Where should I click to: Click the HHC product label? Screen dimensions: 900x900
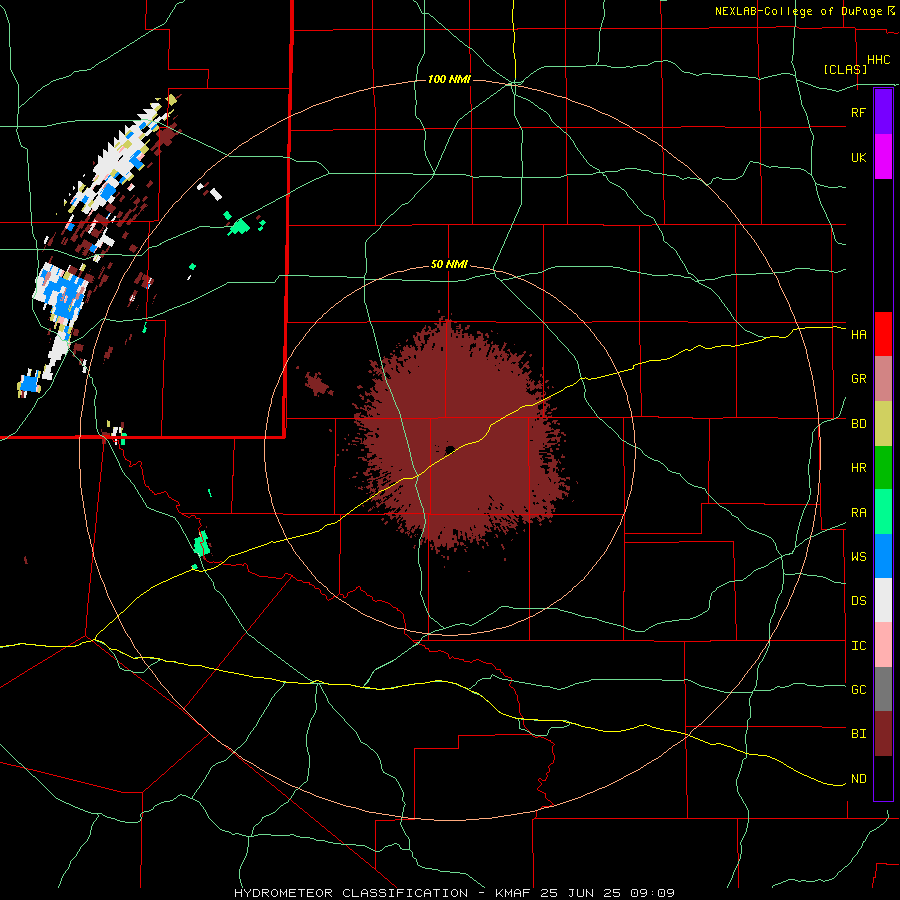(x=878, y=60)
